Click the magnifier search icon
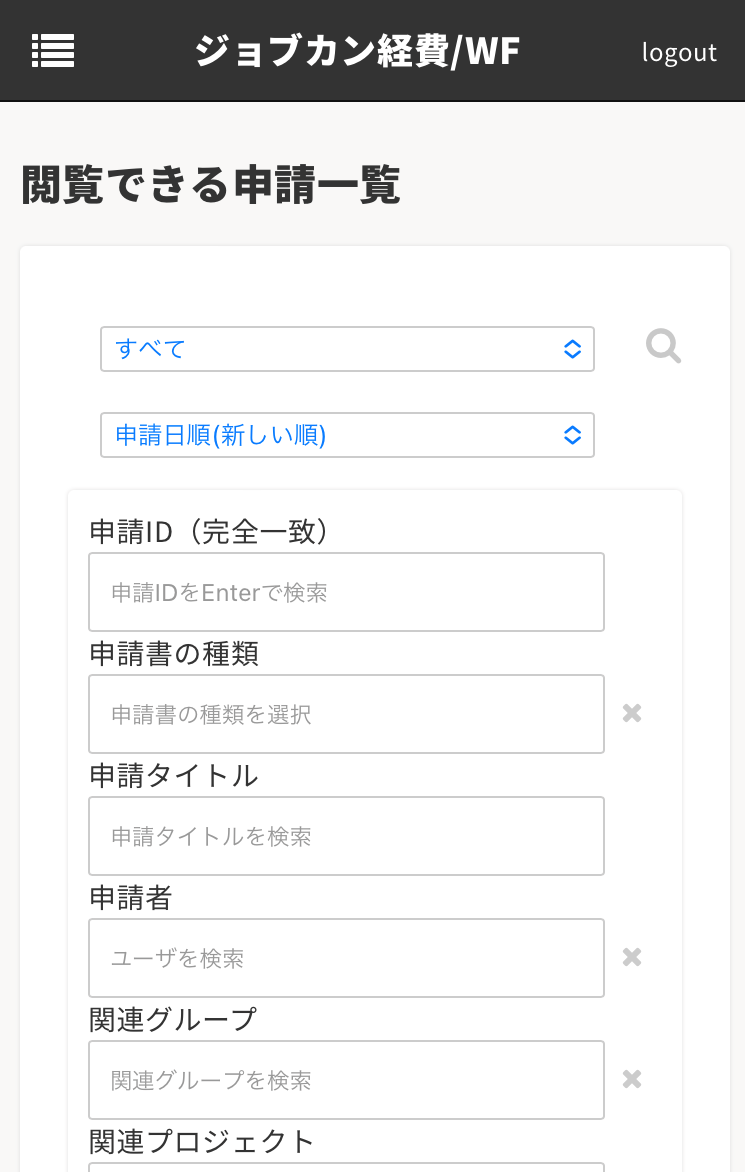 (x=663, y=348)
